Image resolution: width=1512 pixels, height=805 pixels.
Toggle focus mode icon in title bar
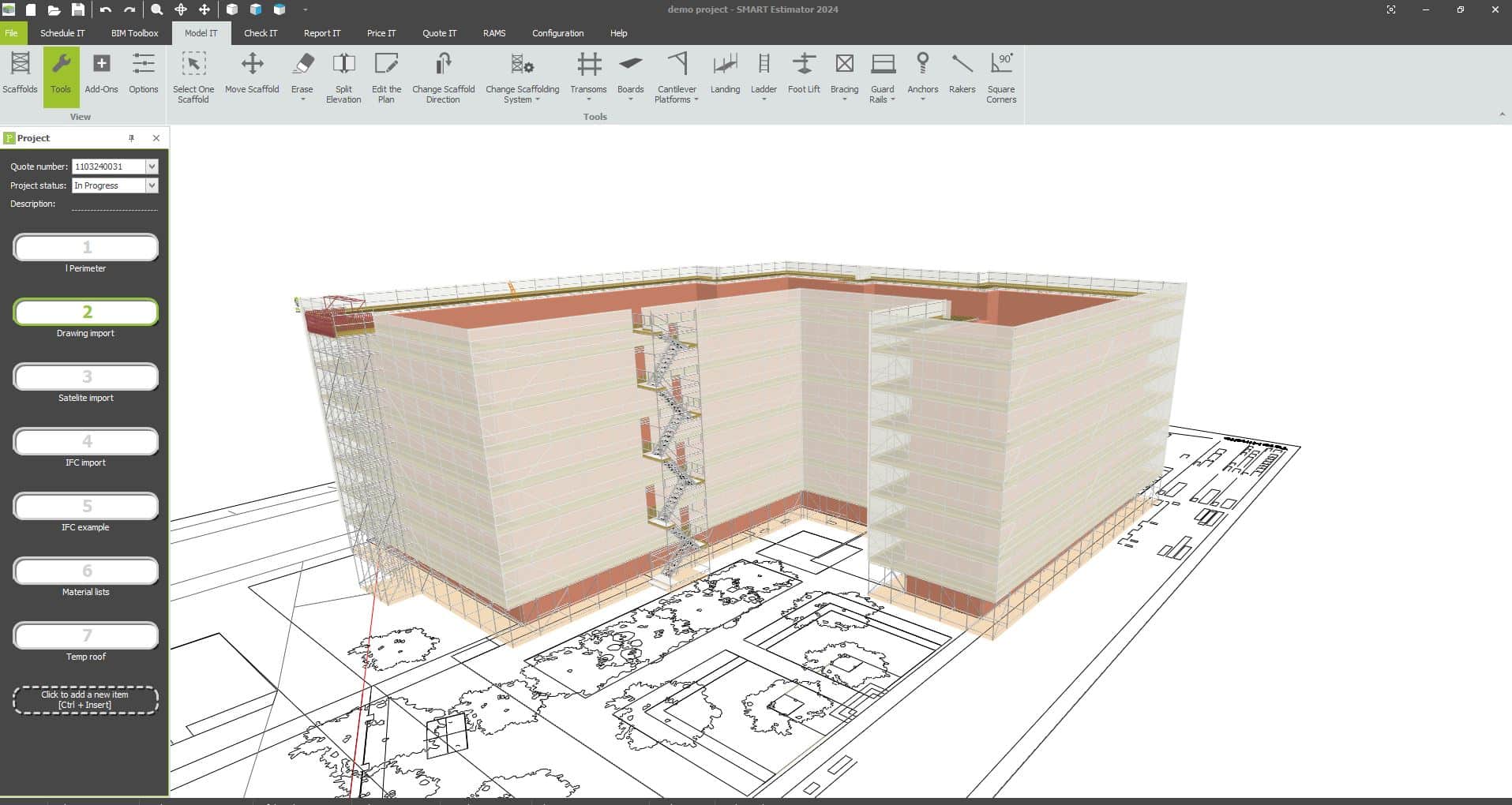1391,9
